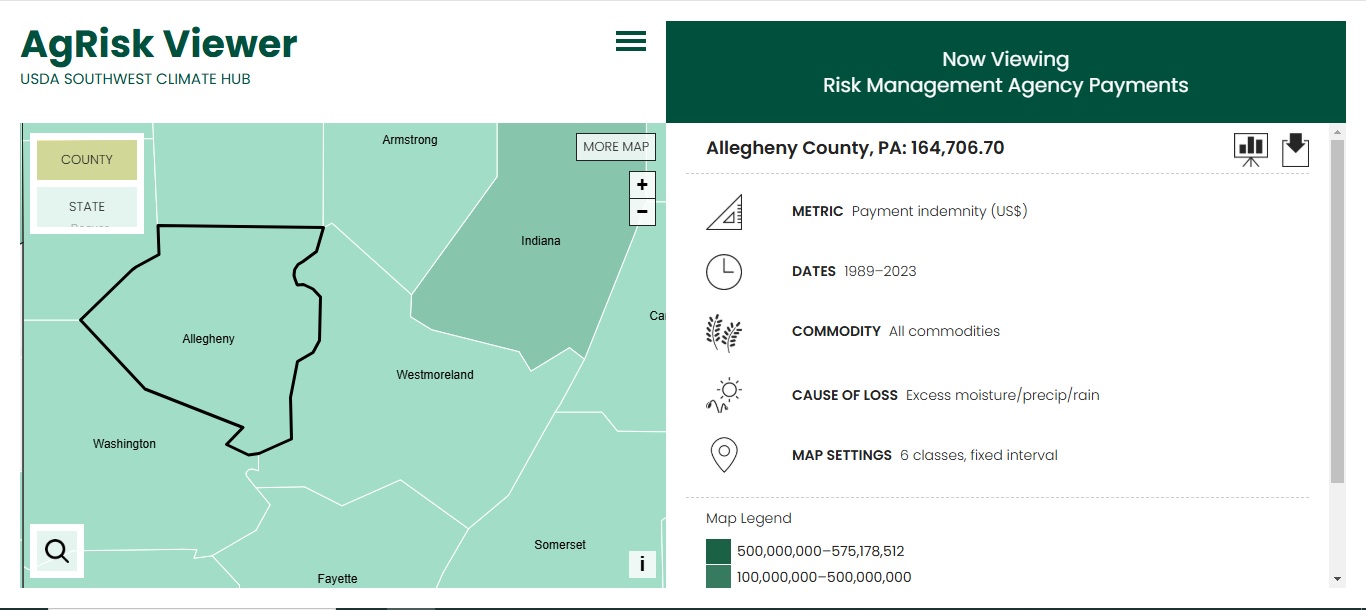Click legend swatch 100,000,000–500,000,000

pyautogui.click(x=718, y=577)
